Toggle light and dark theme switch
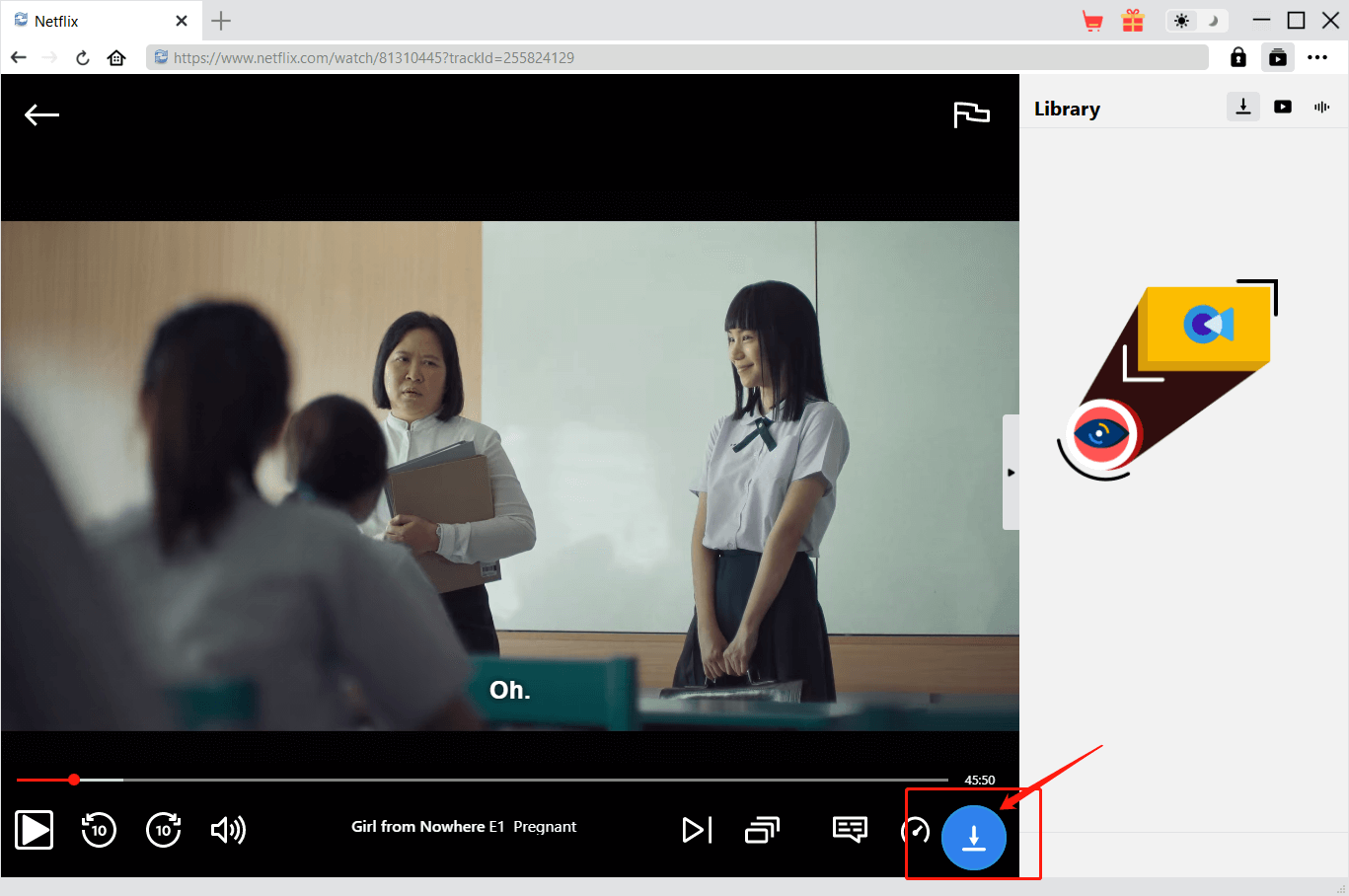Image resolution: width=1349 pixels, height=896 pixels. 1196,21
